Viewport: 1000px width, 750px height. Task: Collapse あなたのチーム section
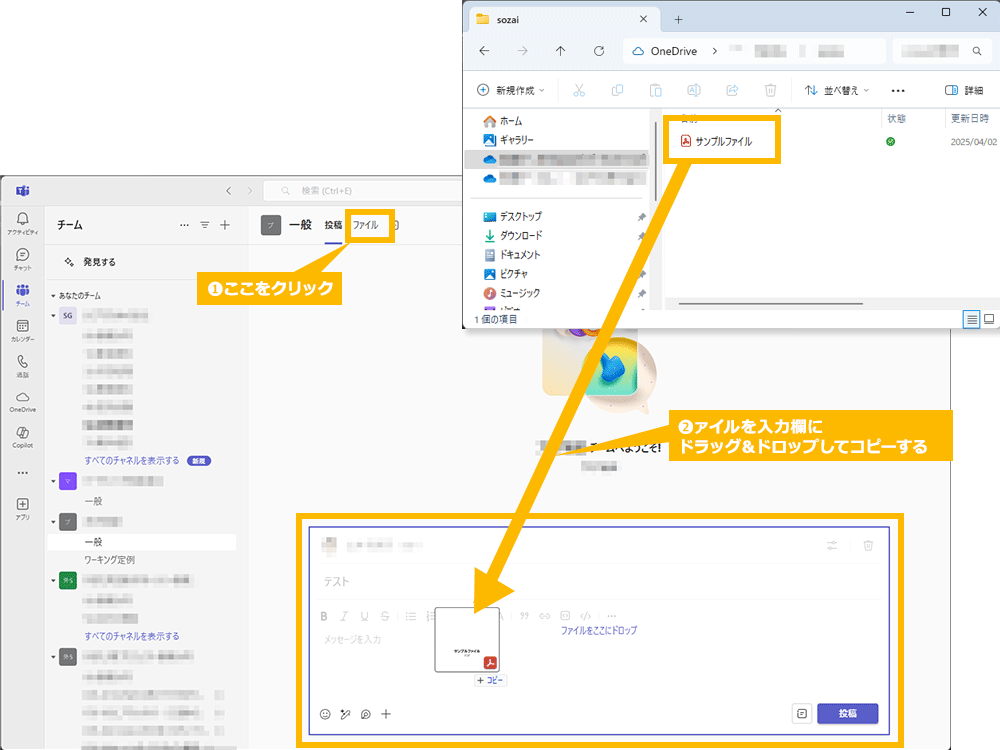click(54, 296)
